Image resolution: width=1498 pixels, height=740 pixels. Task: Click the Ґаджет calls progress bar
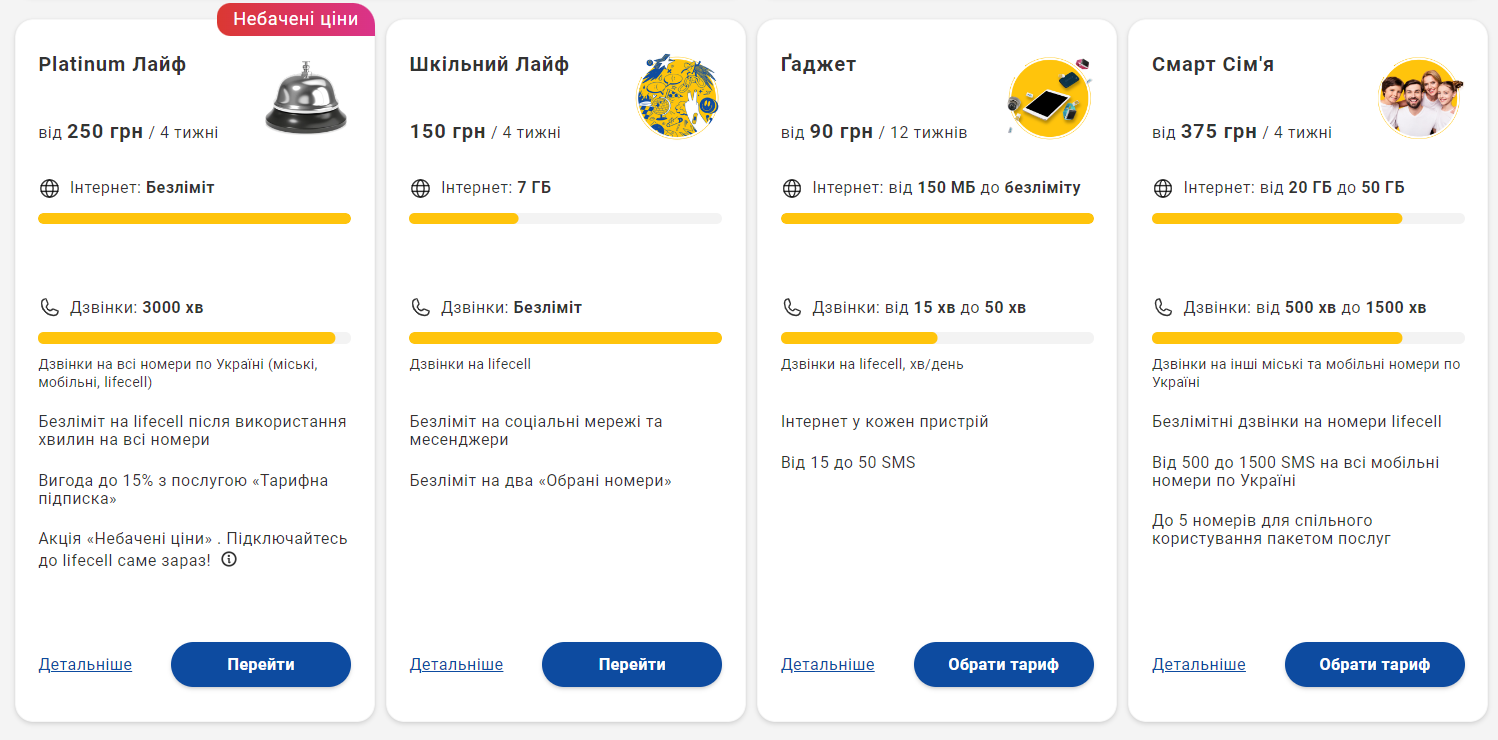click(x=937, y=338)
